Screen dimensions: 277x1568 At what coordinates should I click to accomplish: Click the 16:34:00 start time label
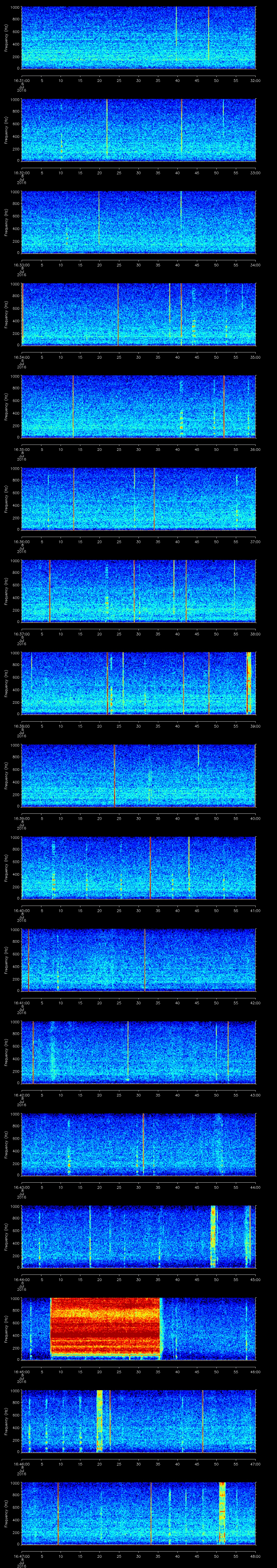point(22,357)
